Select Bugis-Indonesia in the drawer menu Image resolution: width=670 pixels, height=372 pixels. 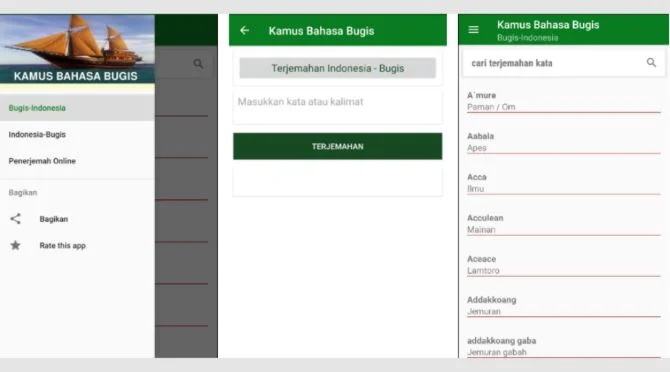point(77,108)
